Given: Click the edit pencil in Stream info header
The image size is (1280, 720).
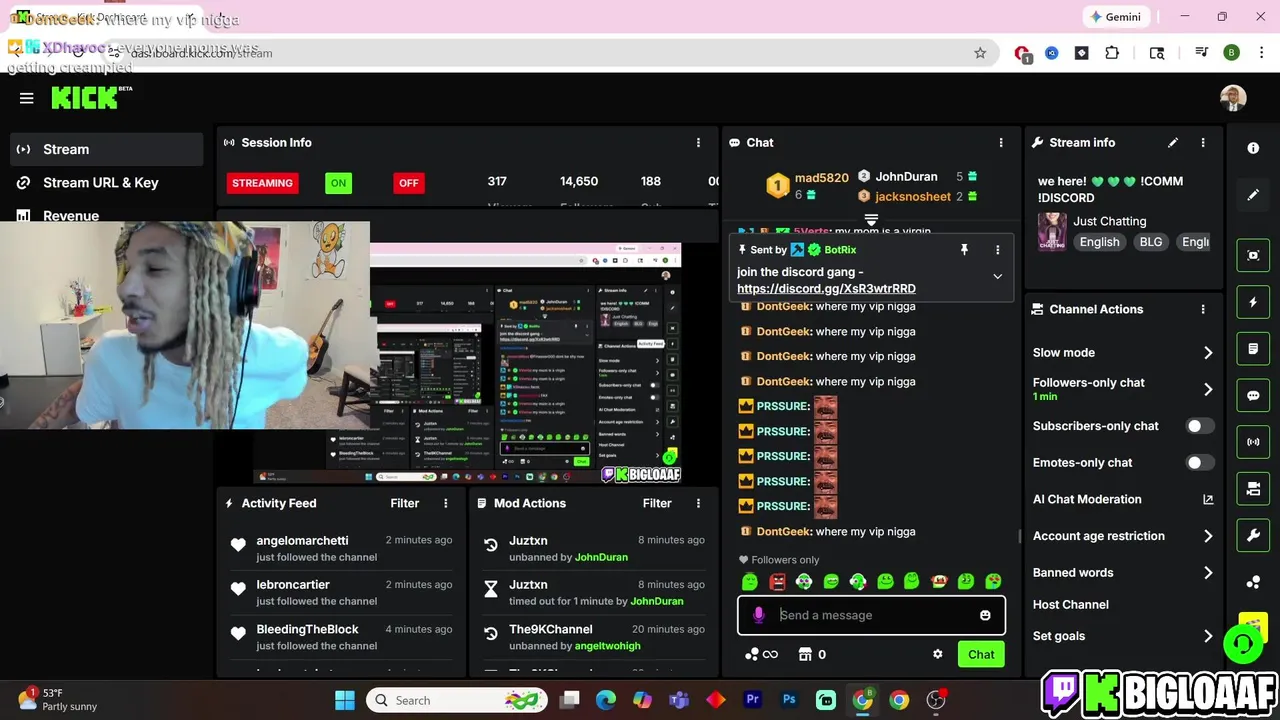Looking at the screenshot, I should pos(1173,143).
